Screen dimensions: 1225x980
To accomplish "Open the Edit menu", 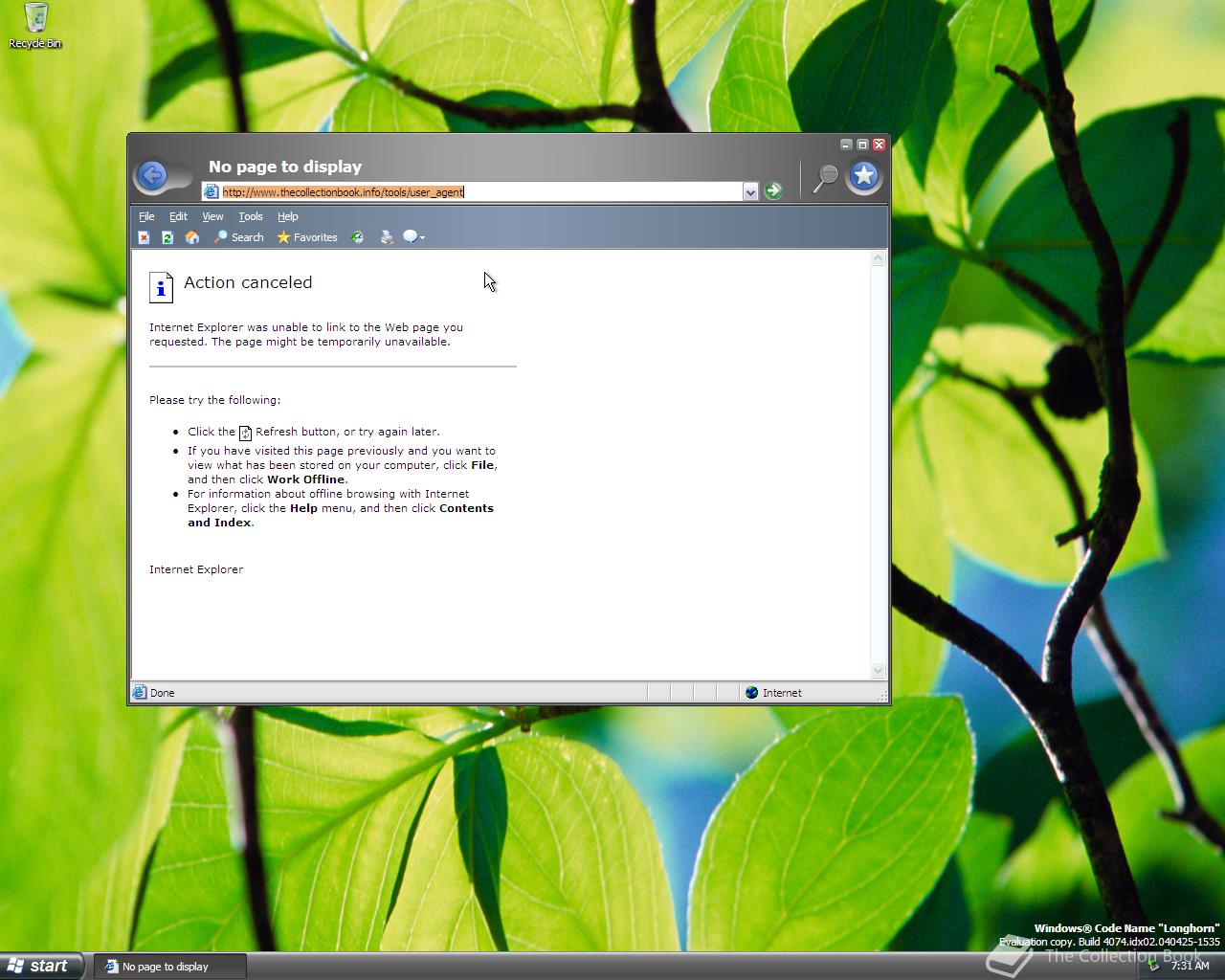I will [x=178, y=216].
